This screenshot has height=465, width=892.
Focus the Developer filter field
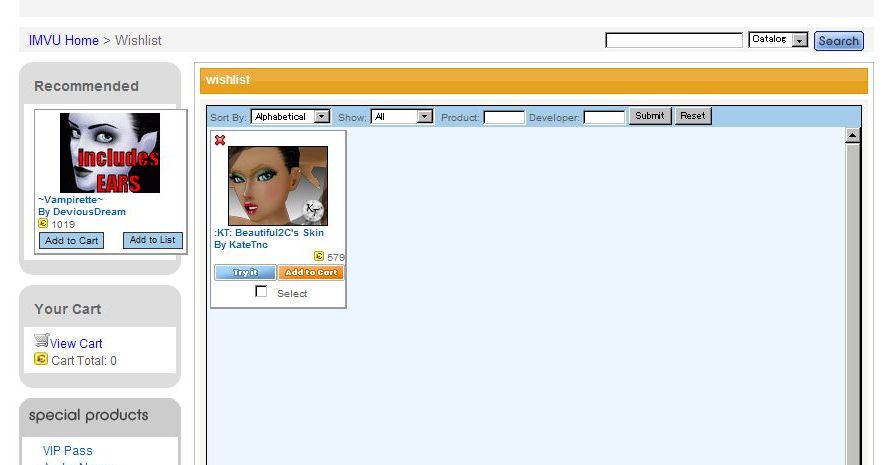[604, 117]
